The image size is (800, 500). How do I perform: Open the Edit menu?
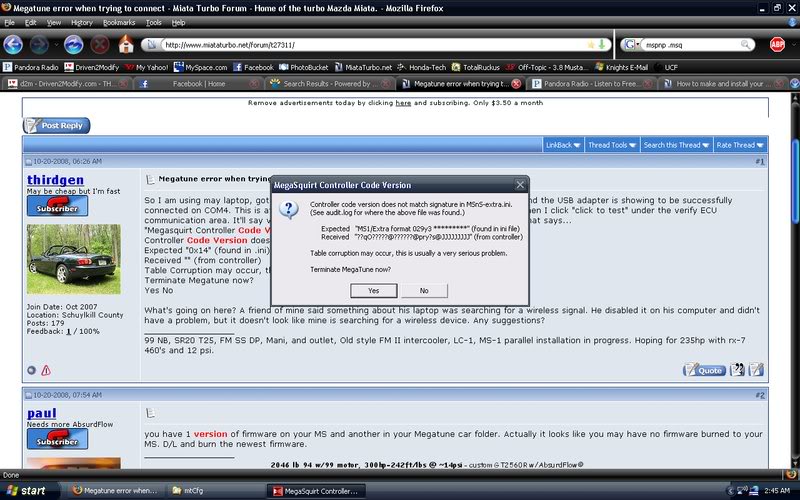pos(31,22)
